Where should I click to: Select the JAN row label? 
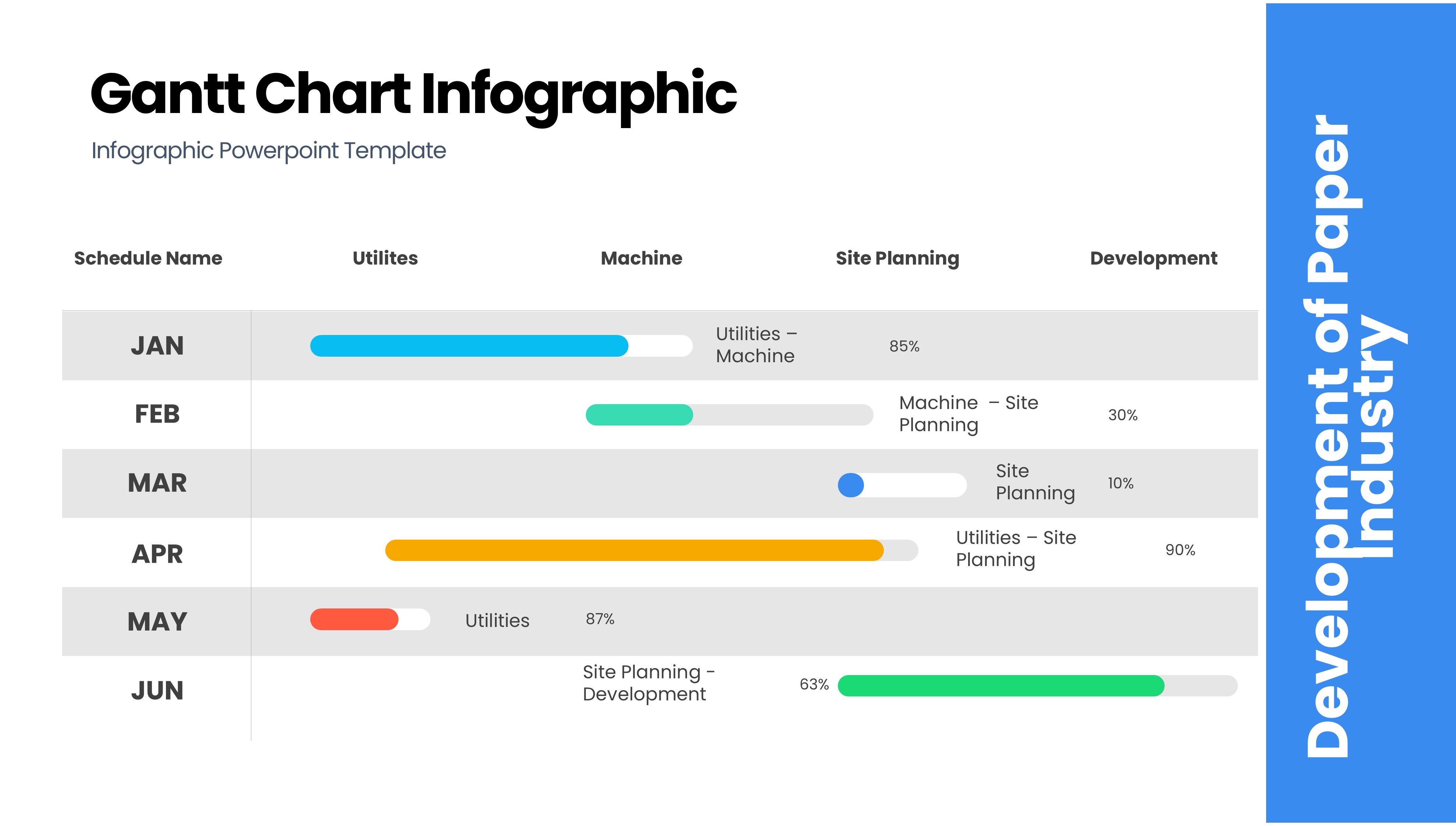[157, 346]
